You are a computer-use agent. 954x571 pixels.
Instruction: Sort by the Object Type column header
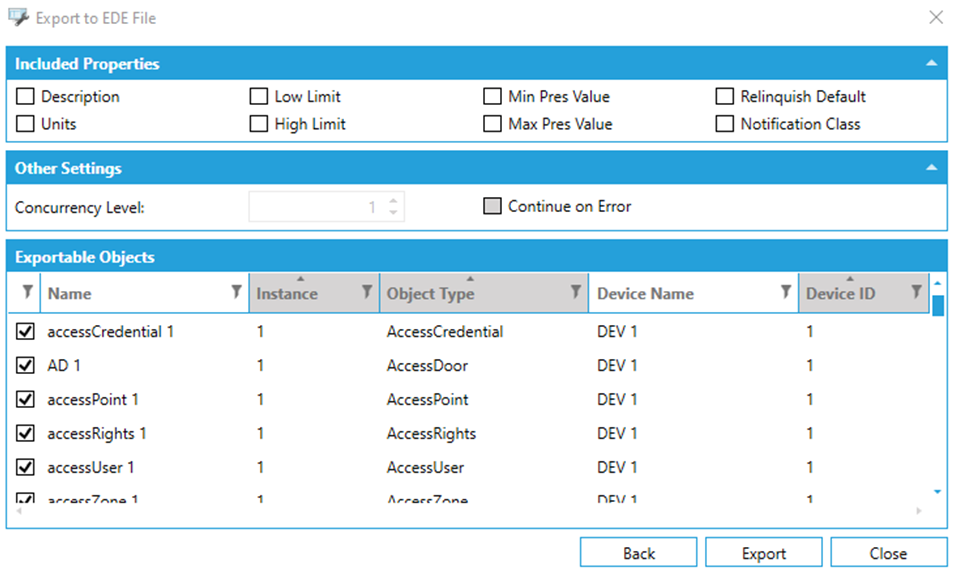[x=470, y=293]
